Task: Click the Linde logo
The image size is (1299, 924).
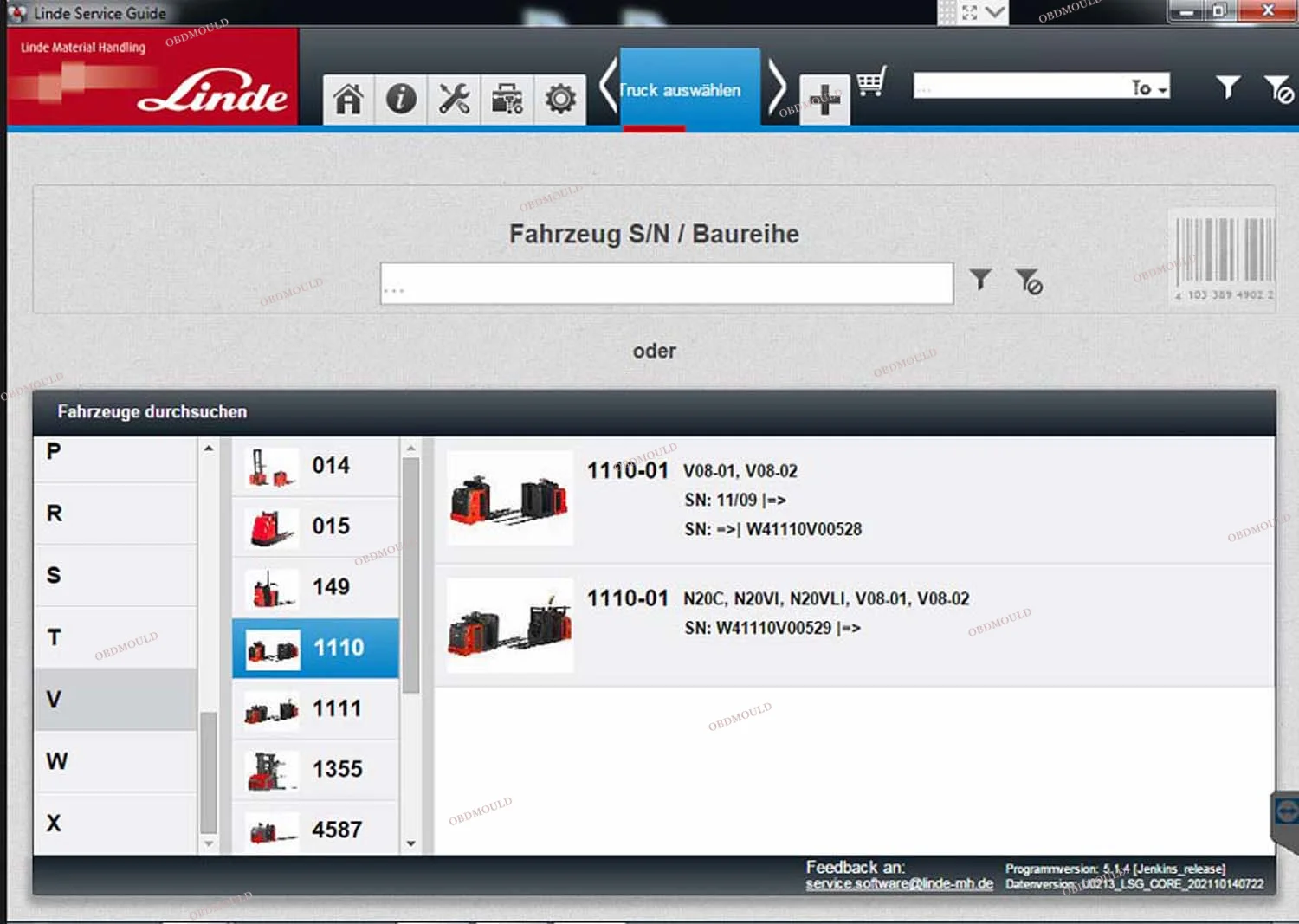Action: click(153, 77)
